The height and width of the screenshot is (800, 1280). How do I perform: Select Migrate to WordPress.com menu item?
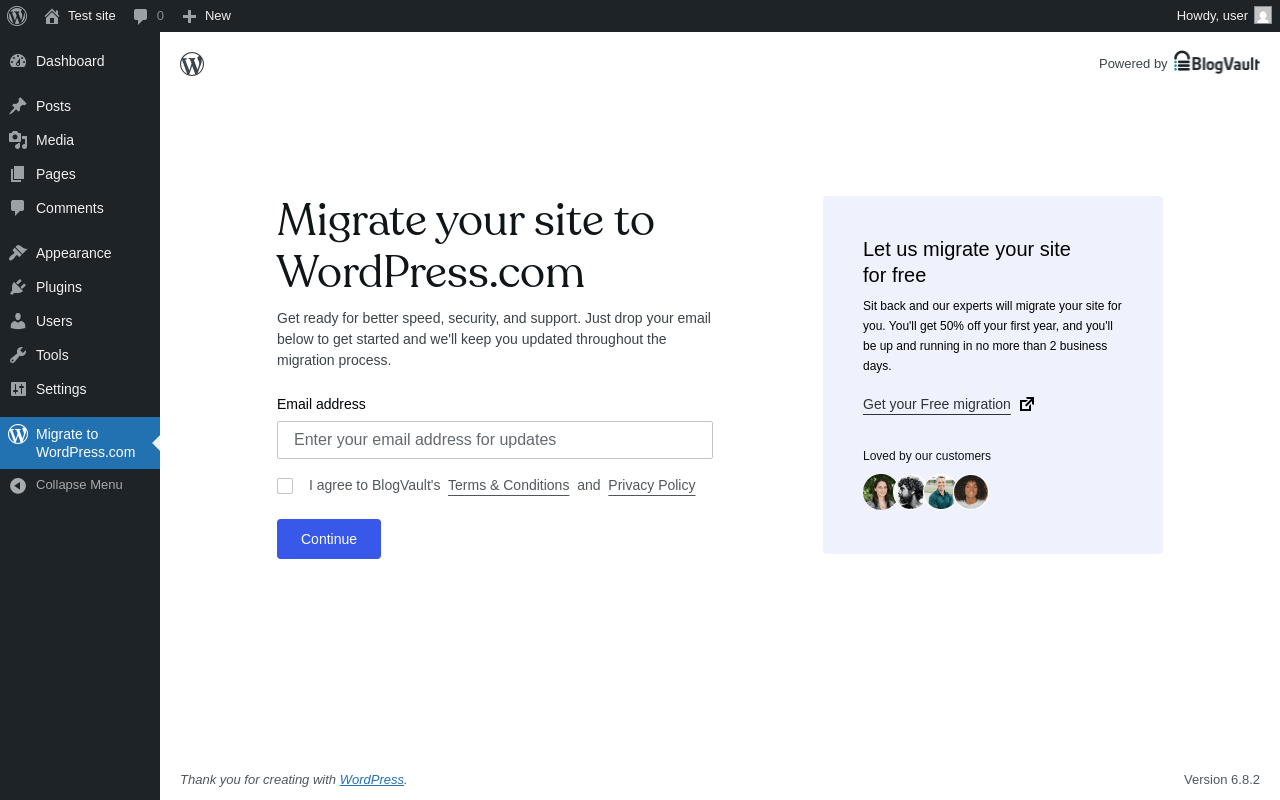coord(80,443)
